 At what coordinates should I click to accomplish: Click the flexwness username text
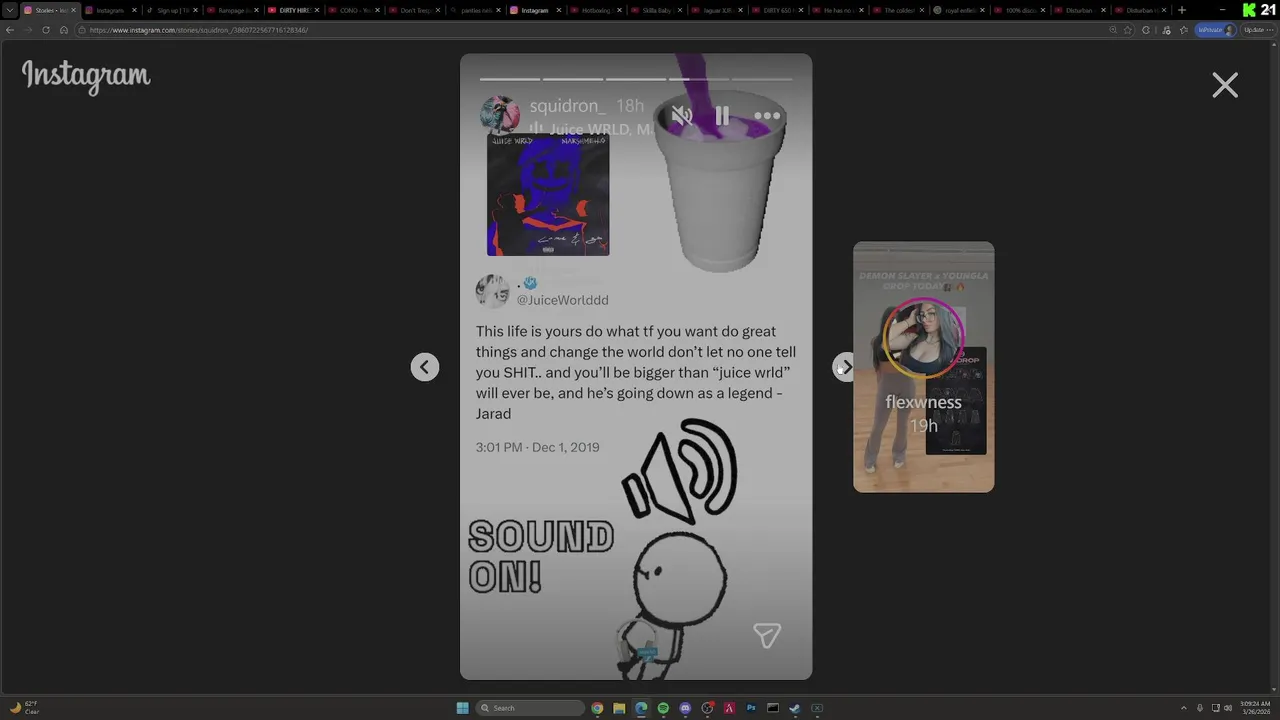pos(923,402)
